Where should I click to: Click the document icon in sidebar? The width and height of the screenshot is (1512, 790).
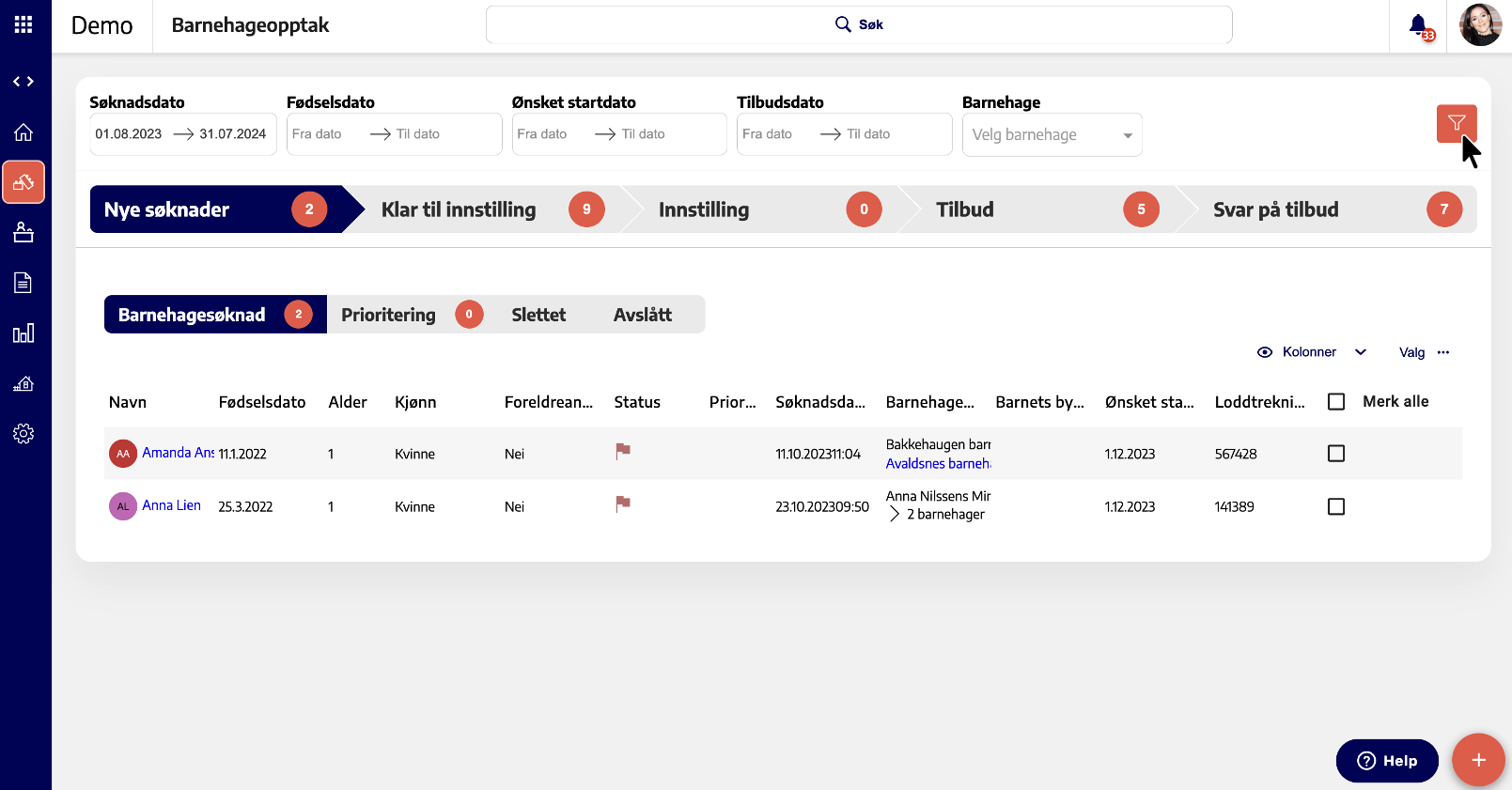23,283
